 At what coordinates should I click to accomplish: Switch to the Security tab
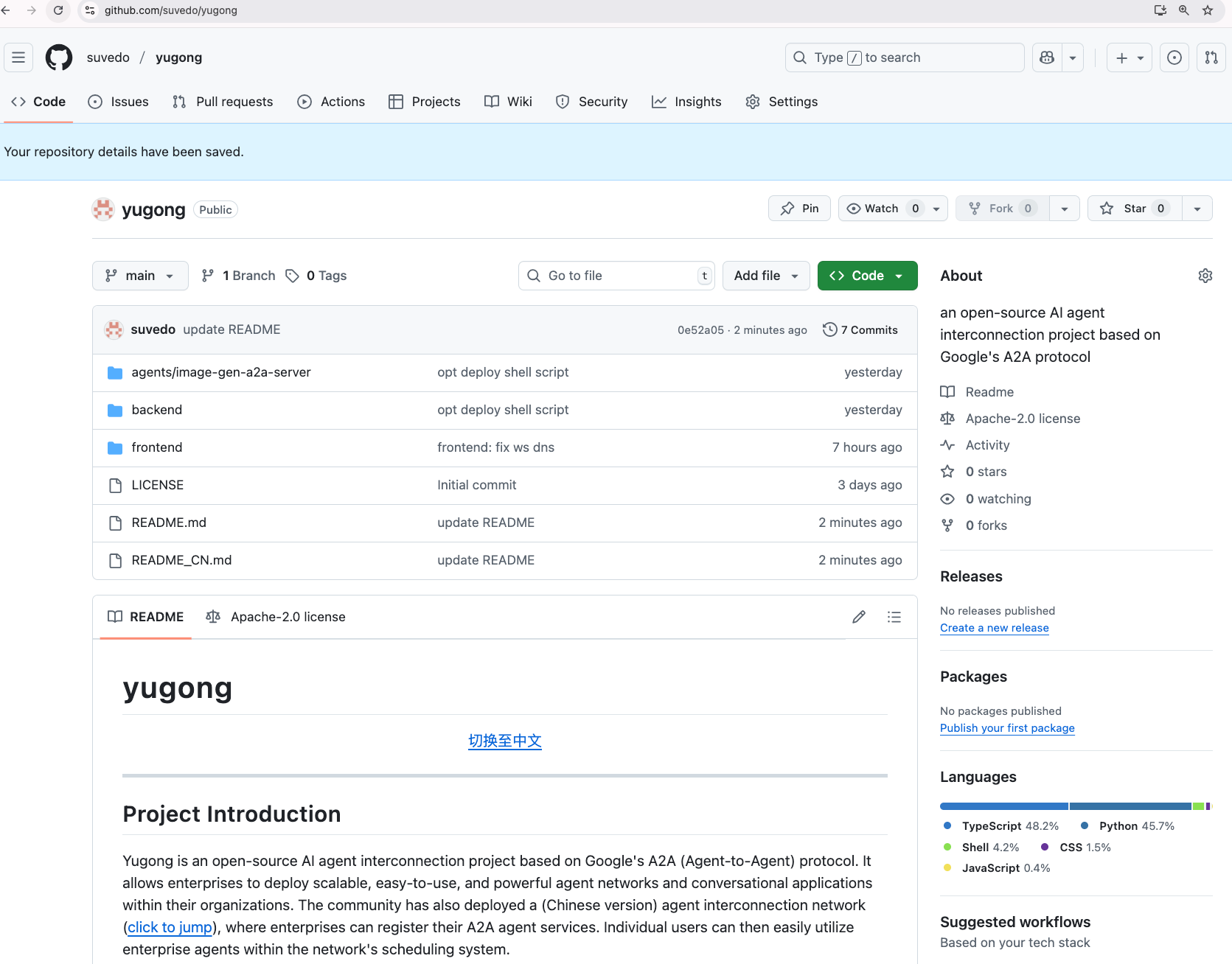tap(591, 102)
